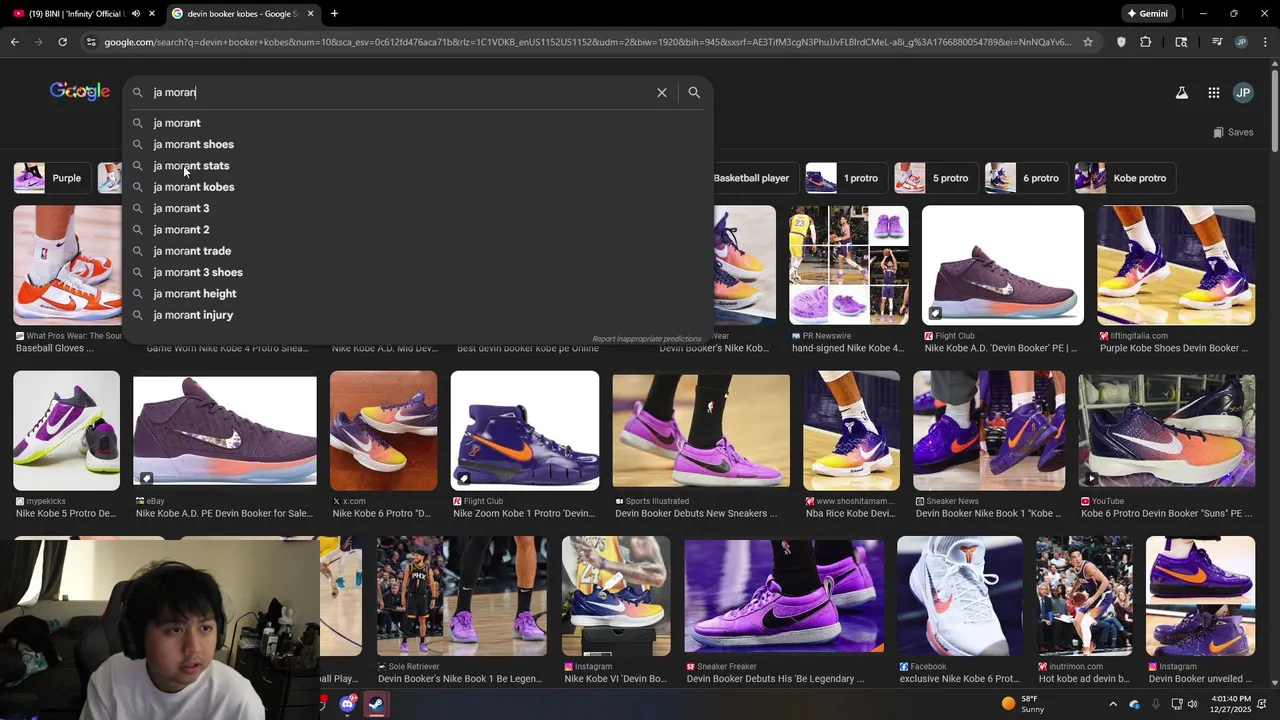Image resolution: width=1280 pixels, height=720 pixels.
Task: Open eBay Nike Kobe A.D. PE image
Action: 225,430
